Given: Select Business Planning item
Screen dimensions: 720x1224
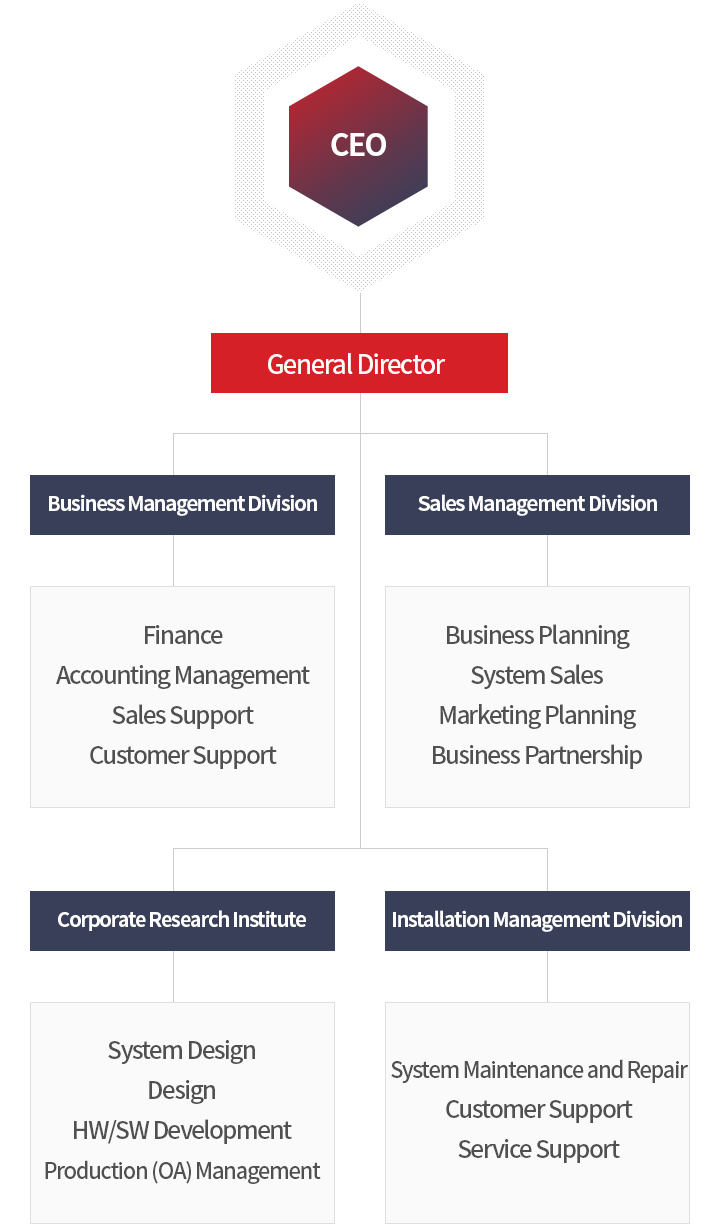Looking at the screenshot, I should pyautogui.click(x=537, y=635).
